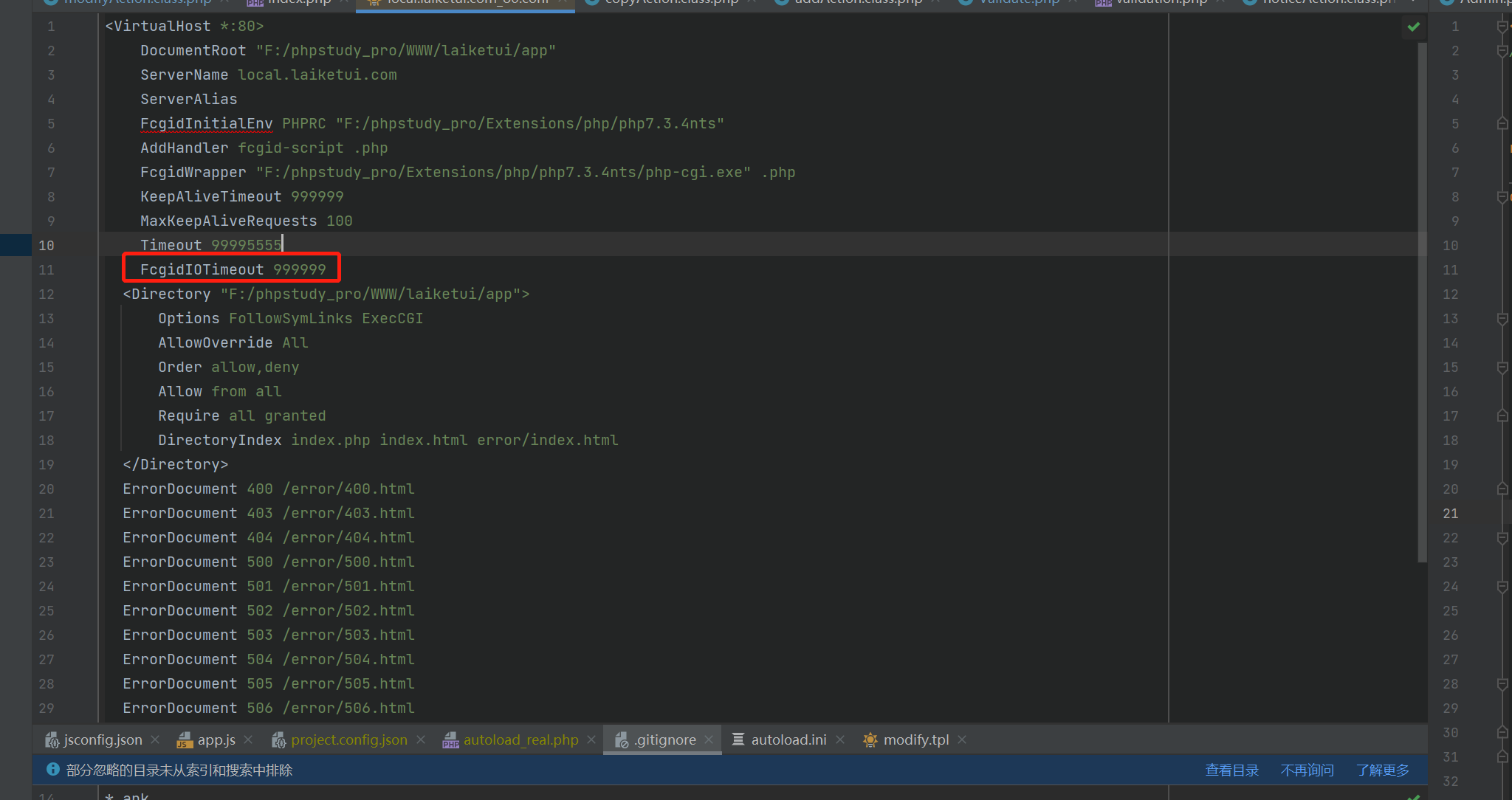The width and height of the screenshot is (1512, 800).
Task: Click the 查看目录 link
Action: tap(1231, 770)
